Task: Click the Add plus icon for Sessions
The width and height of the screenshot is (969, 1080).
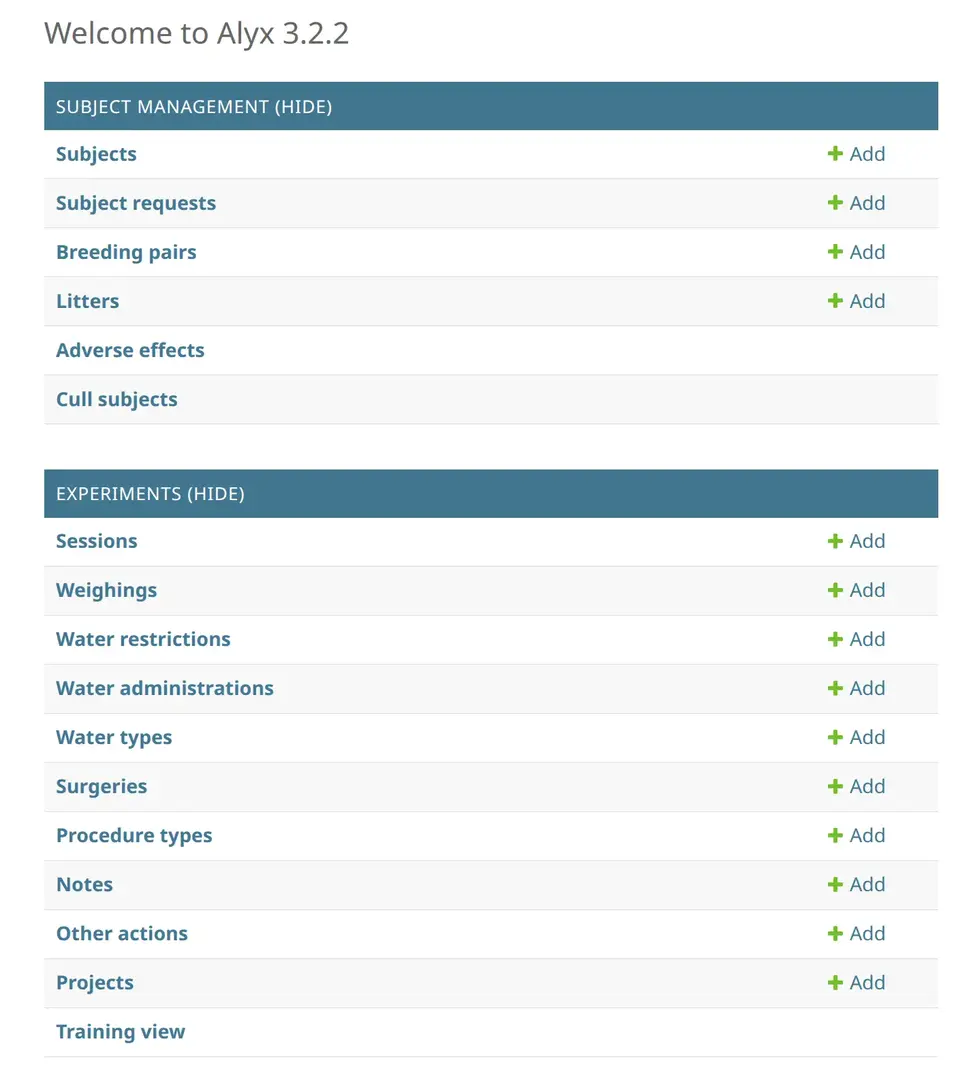Action: tap(834, 540)
